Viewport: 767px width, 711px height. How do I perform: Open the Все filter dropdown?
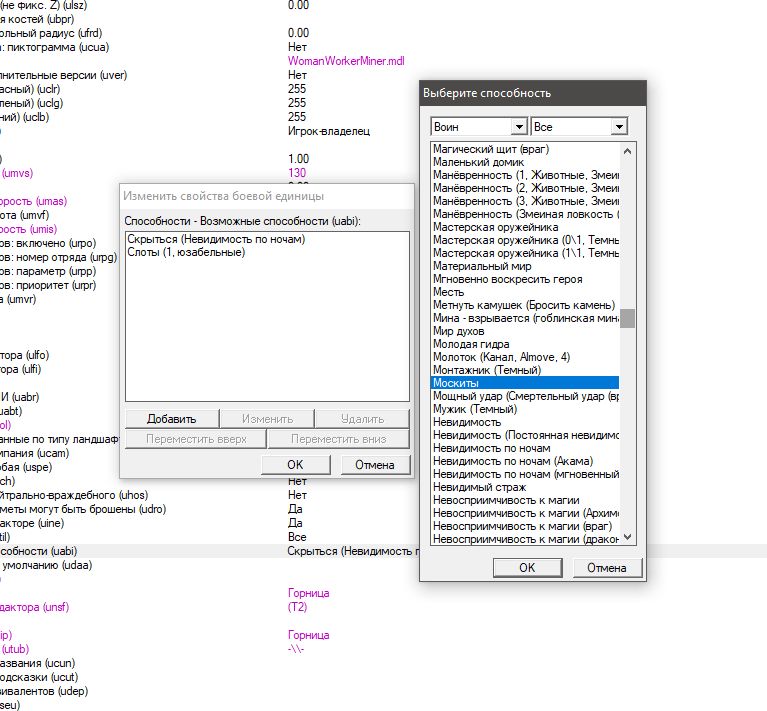pyautogui.click(x=619, y=127)
